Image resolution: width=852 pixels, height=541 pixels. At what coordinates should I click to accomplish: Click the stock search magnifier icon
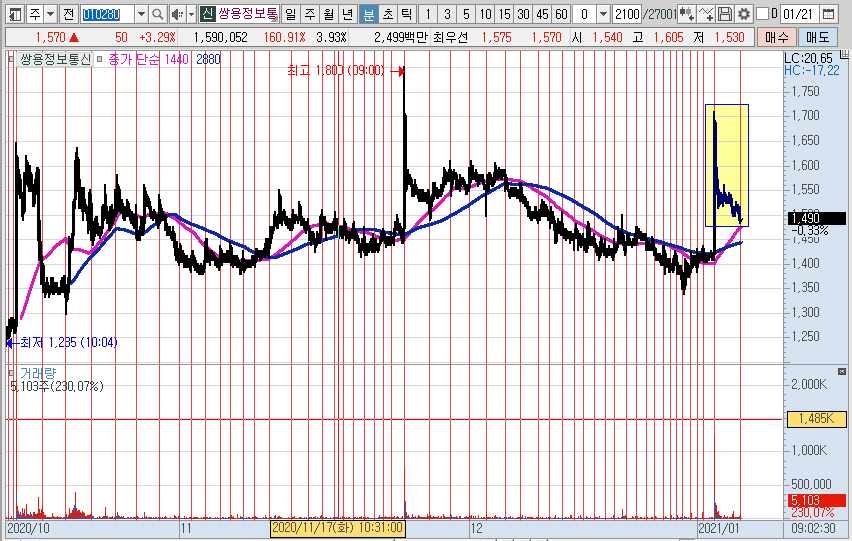[158, 14]
